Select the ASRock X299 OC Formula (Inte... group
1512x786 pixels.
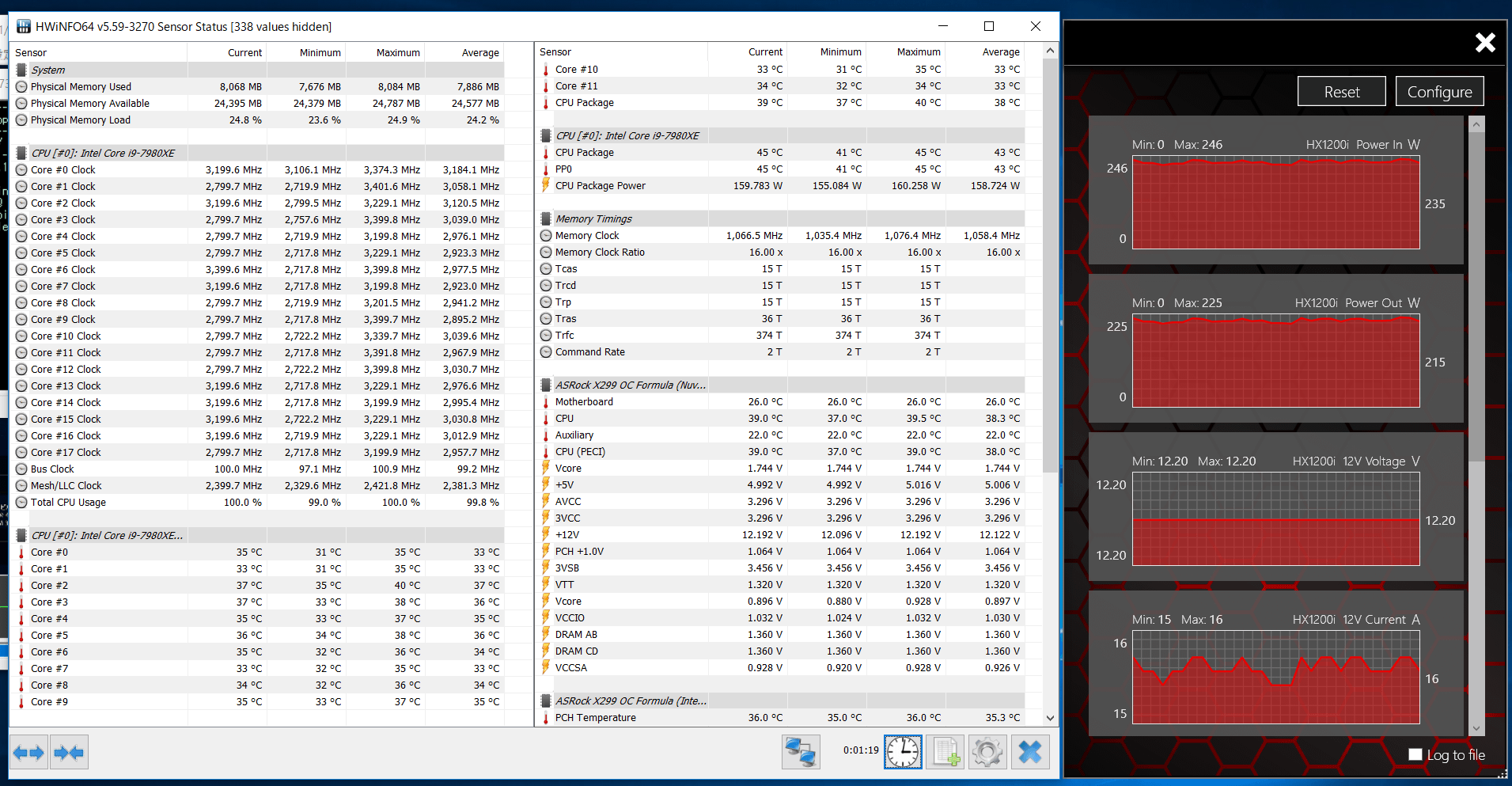coord(781,701)
